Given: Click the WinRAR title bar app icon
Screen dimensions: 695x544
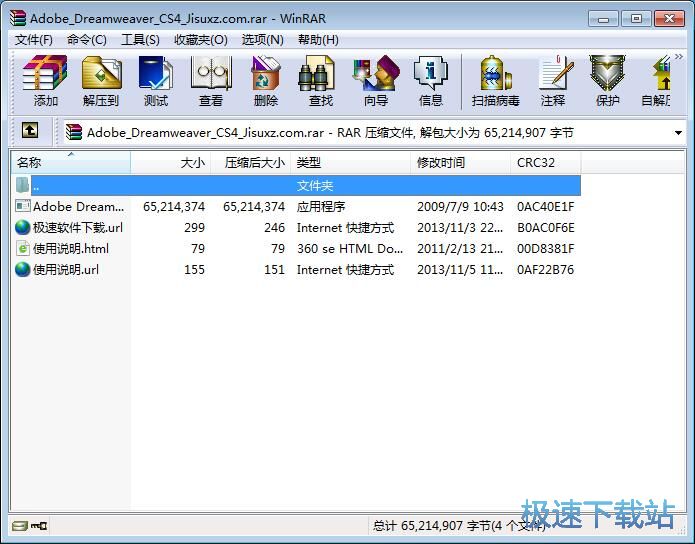Looking at the screenshot, I should [18, 18].
